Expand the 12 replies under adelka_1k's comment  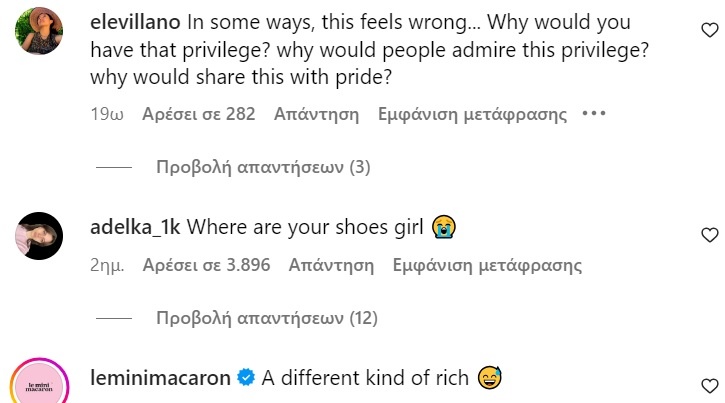click(267, 318)
